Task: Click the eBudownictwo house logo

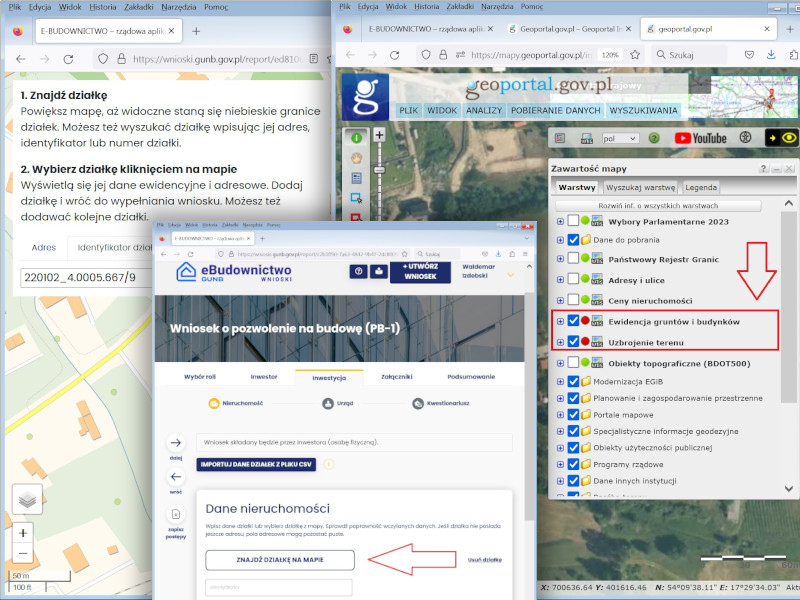Action: tap(186, 272)
